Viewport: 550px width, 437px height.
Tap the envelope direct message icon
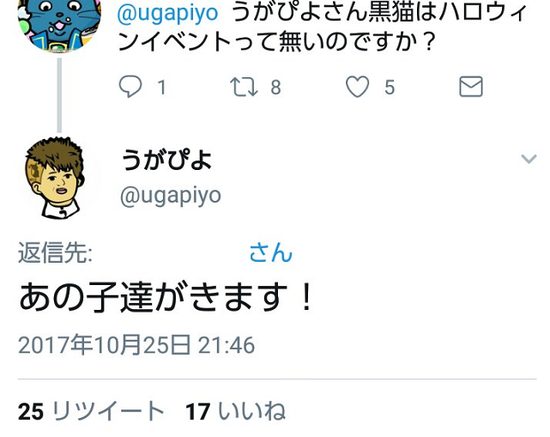471,86
